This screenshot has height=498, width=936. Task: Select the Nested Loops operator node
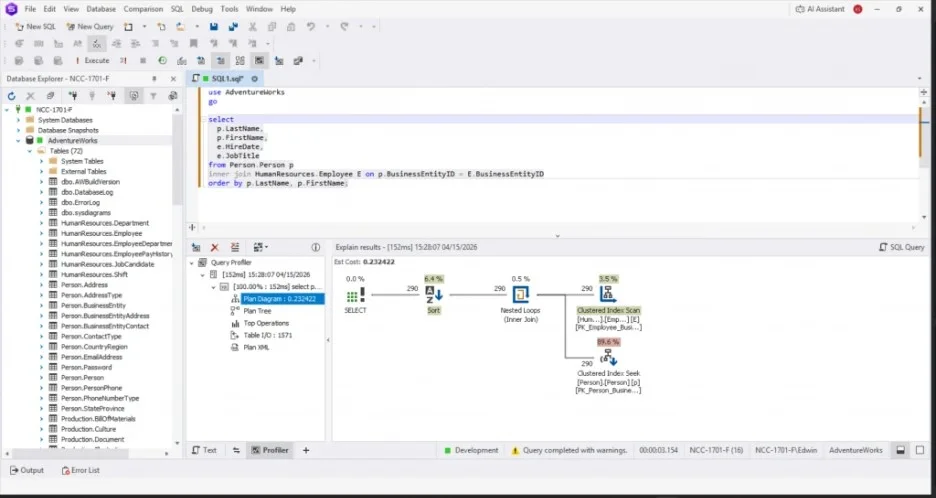(x=520, y=300)
